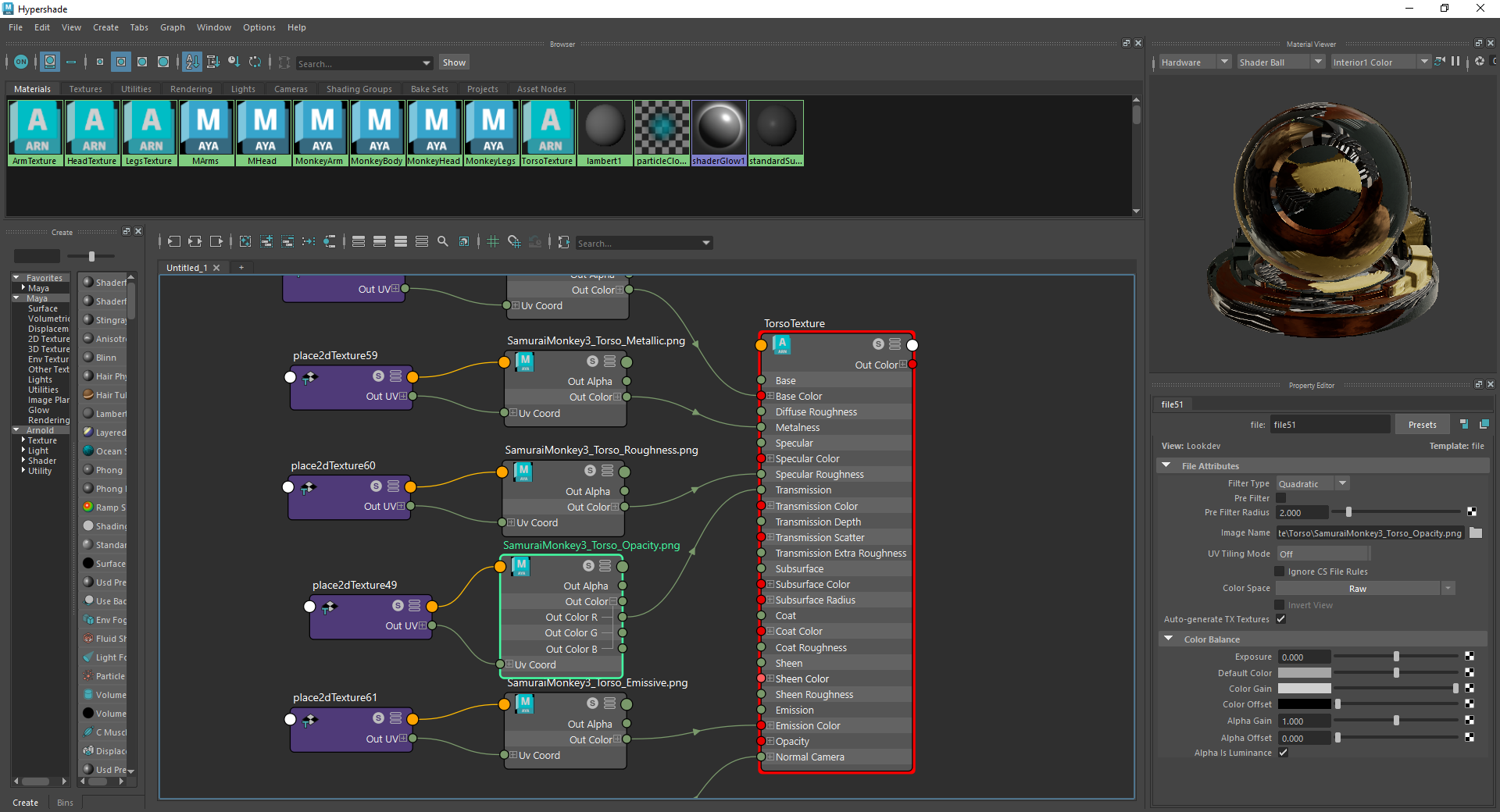Disable Auto-generate TX Textures

(1280, 618)
